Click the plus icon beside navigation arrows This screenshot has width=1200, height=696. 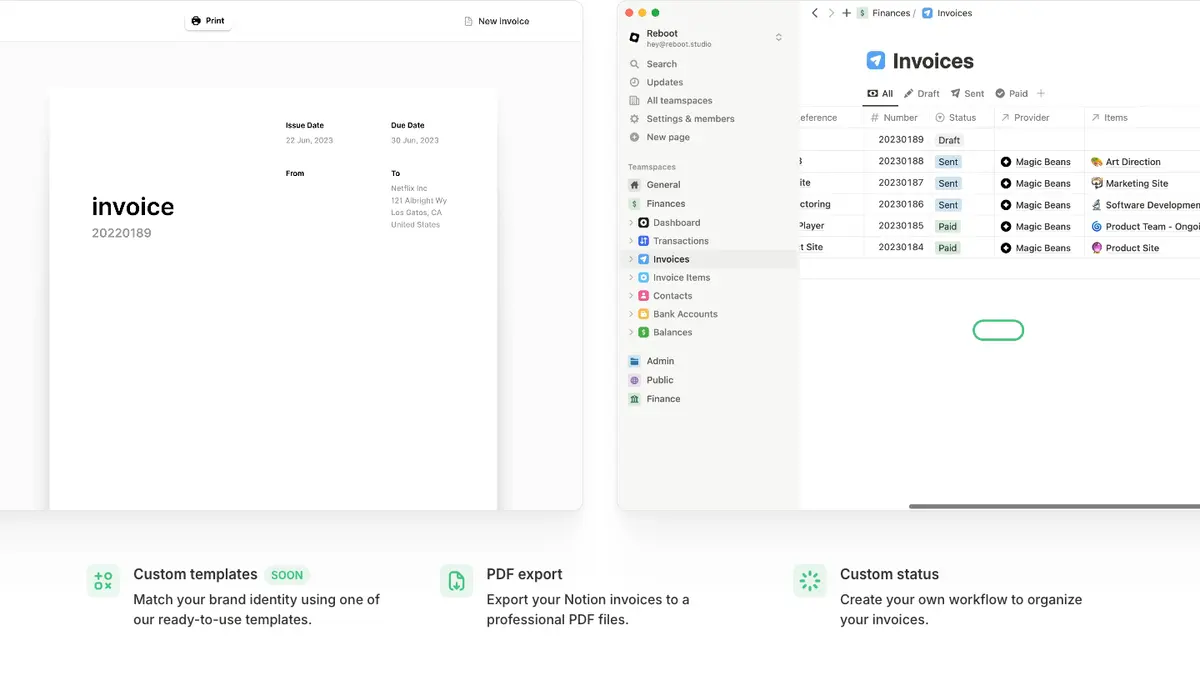pos(846,13)
